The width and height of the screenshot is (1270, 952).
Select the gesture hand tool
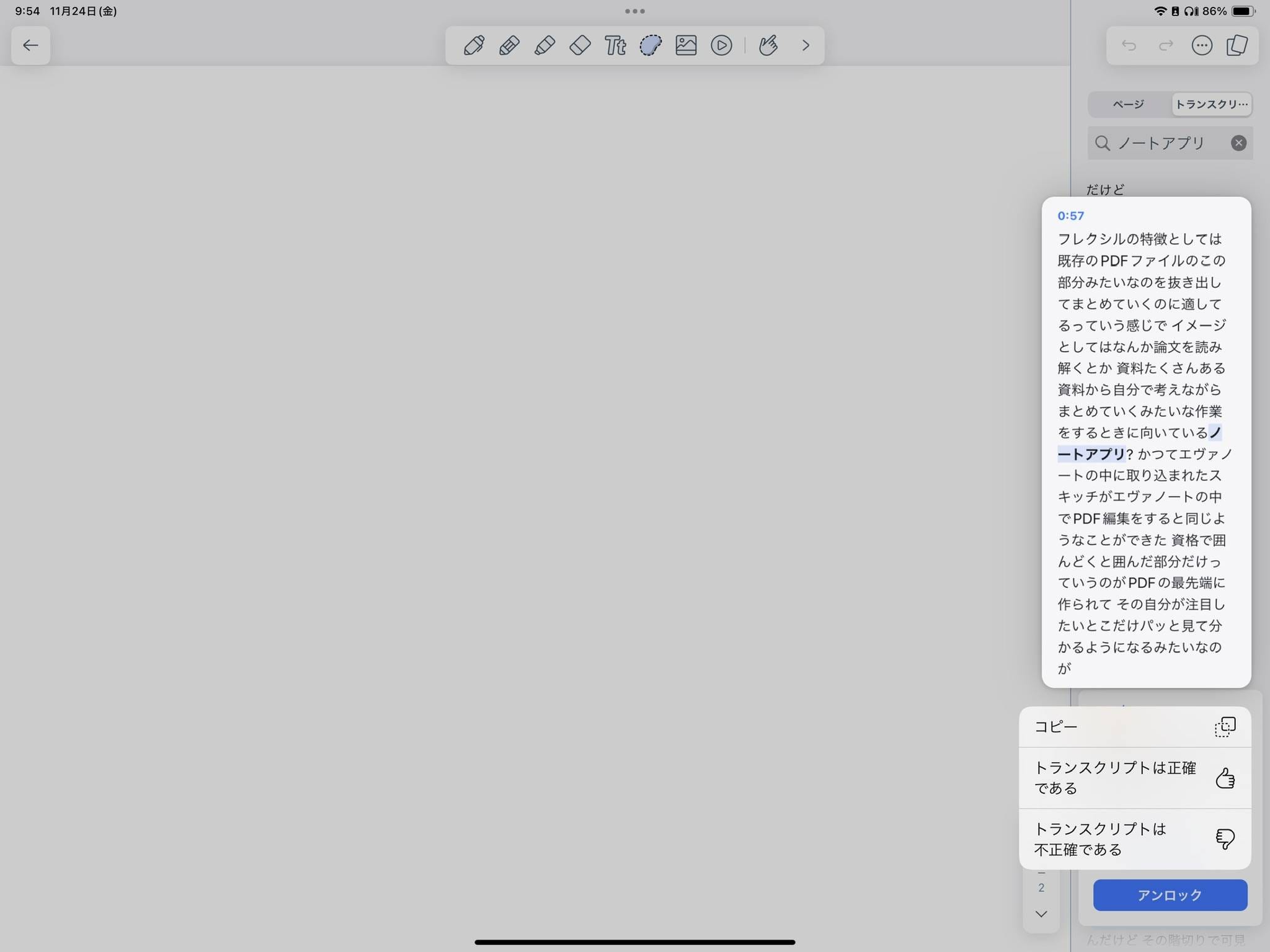point(768,45)
